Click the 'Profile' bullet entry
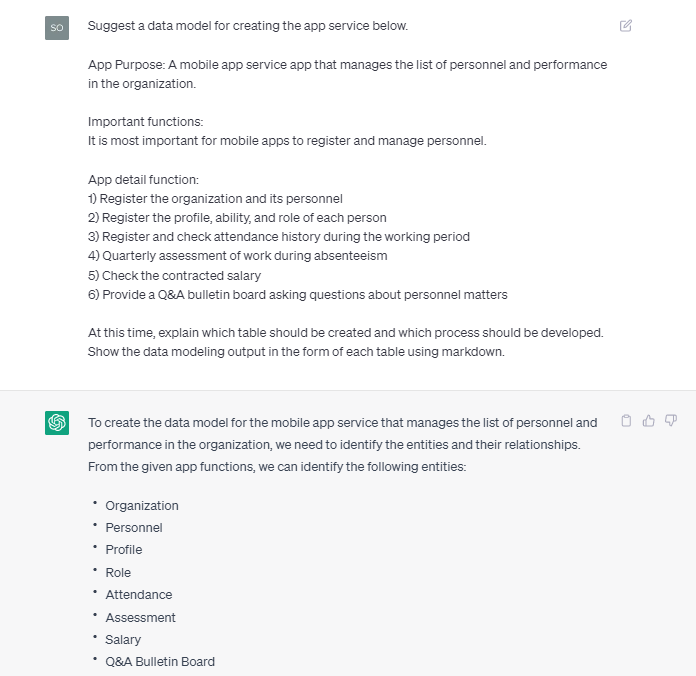The image size is (696, 676). point(124,550)
